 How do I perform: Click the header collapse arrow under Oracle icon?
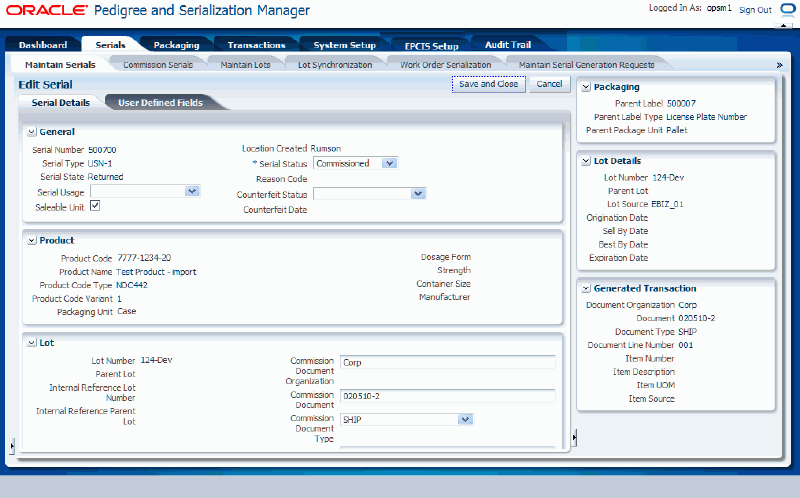tap(784, 26)
